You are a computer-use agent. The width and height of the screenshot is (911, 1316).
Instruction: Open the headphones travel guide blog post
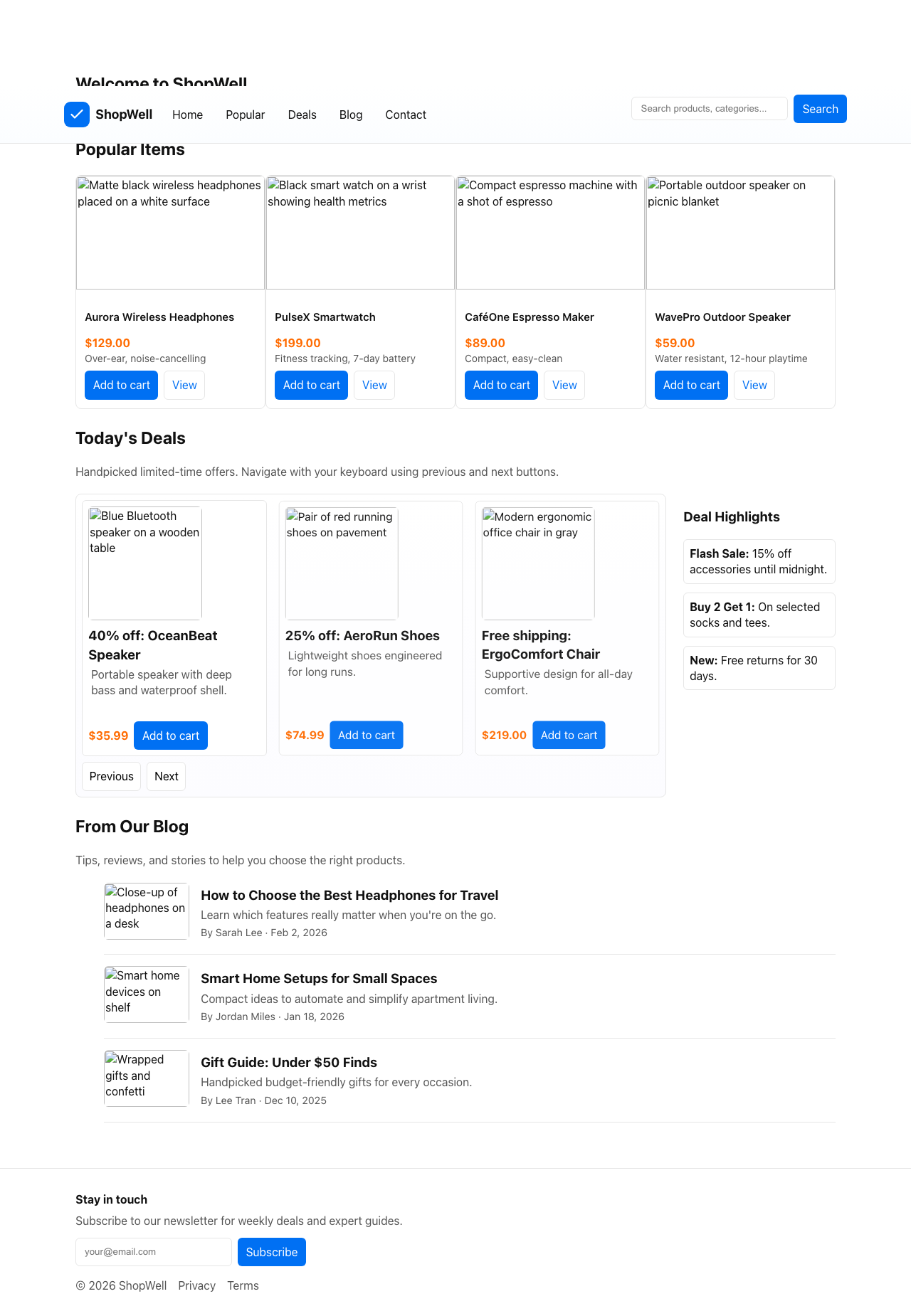(350, 895)
